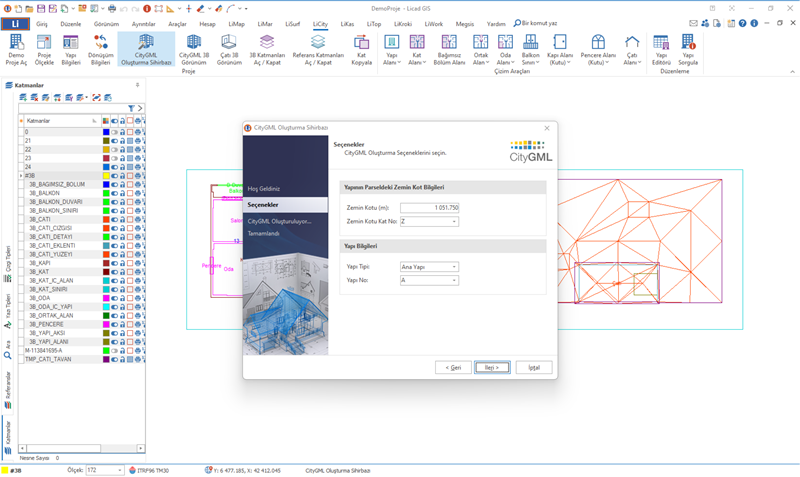Open CityGML 3B Görünüm
800x477 pixels.
(x=194, y=49)
